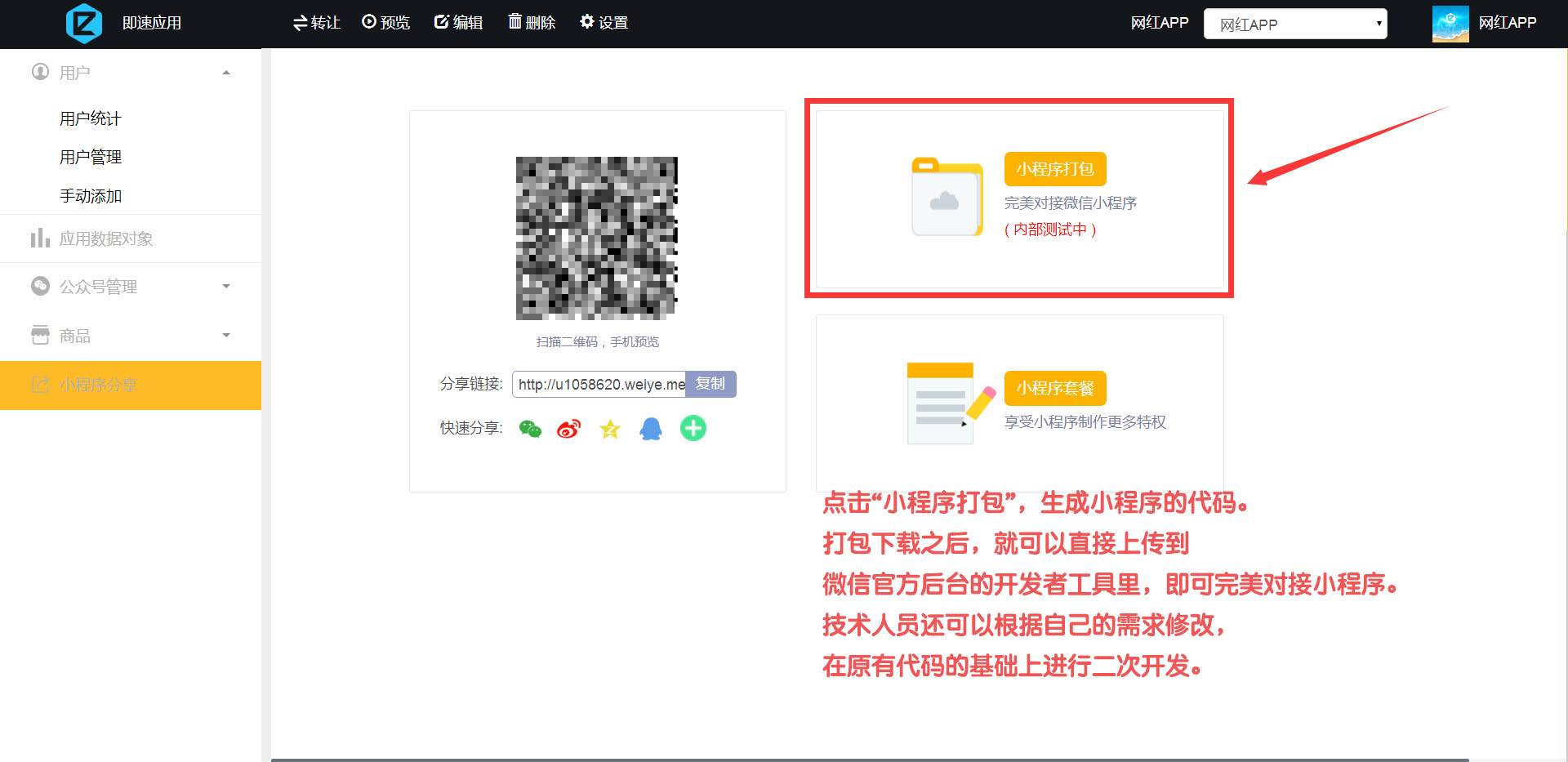Expand the 商品 section arrow
The height and width of the screenshot is (762, 1568).
(x=226, y=336)
